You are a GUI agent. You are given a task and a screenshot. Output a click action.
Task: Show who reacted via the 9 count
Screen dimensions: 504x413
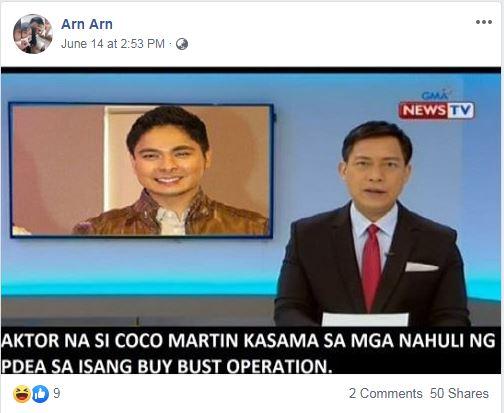pos(57,393)
